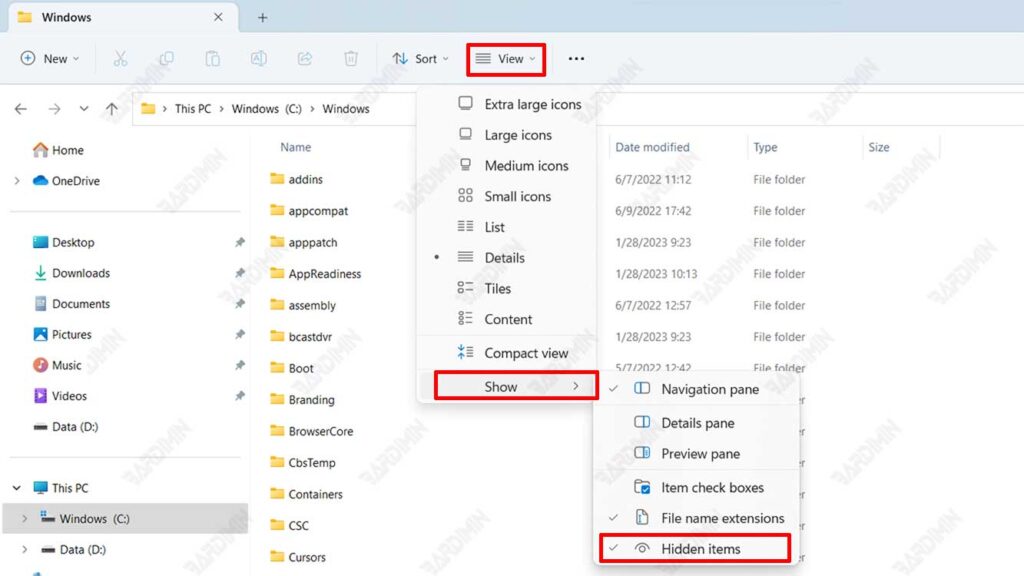Expand OneDrive tree node
Viewport: 1024px width, 576px height.
tap(17, 181)
